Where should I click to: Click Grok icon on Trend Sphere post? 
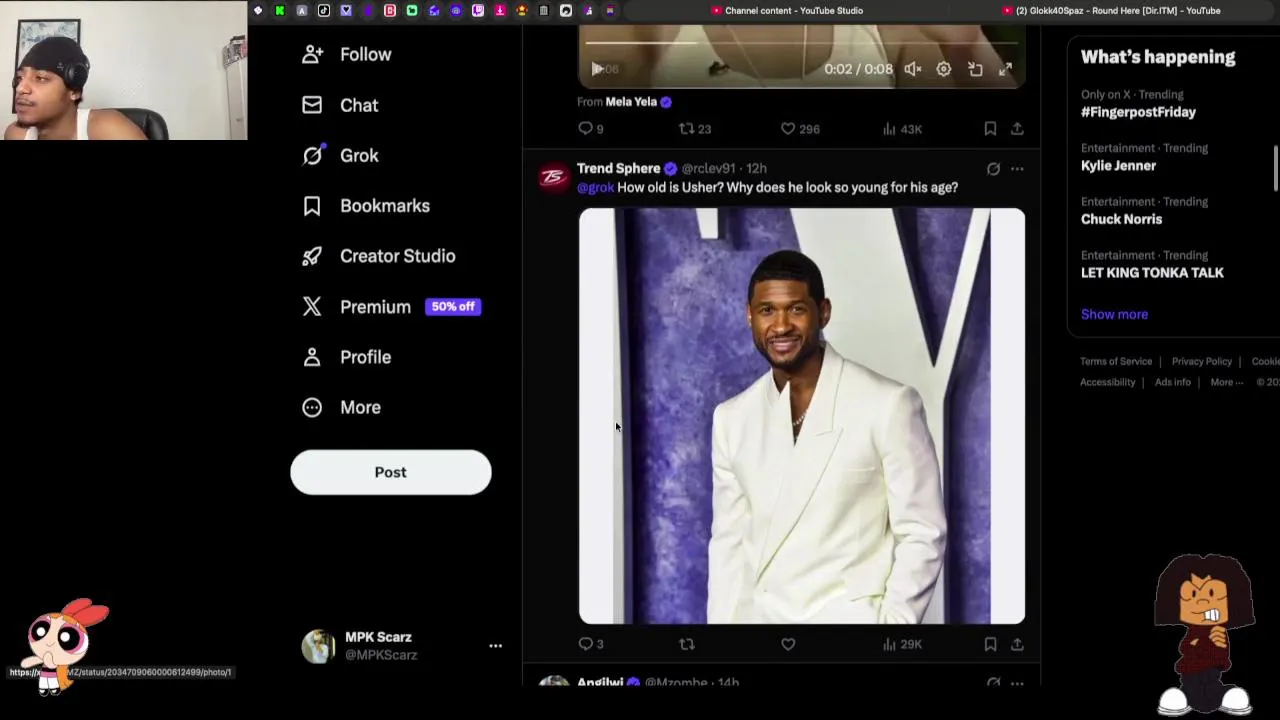(x=993, y=169)
